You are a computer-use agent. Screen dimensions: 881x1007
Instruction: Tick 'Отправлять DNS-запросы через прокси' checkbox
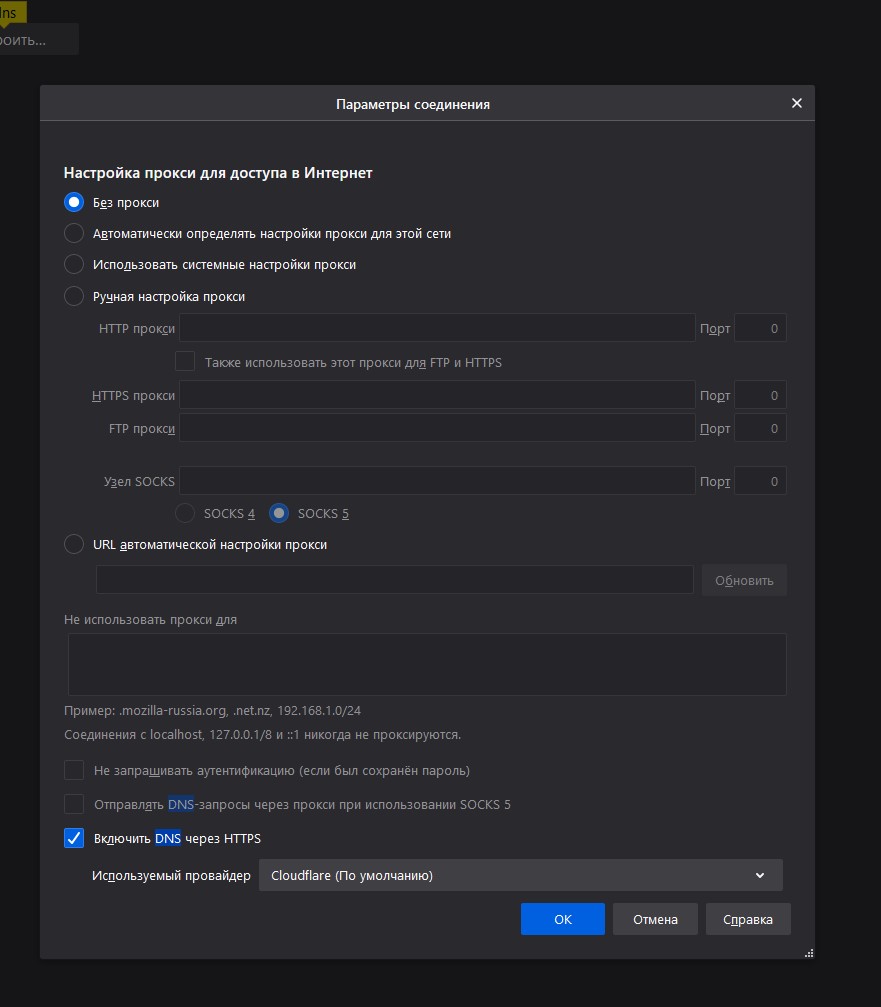click(x=74, y=804)
